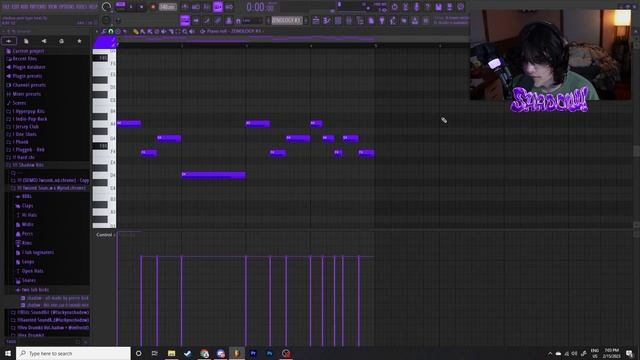Select the Zoom magnifier tool in piano roll

(184, 31)
